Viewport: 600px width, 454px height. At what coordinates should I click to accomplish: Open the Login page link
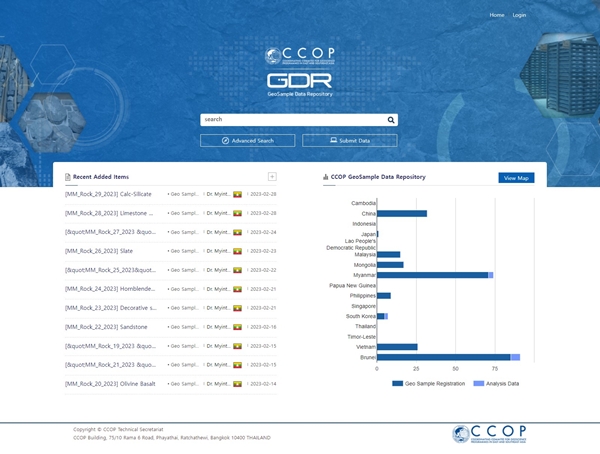click(519, 15)
